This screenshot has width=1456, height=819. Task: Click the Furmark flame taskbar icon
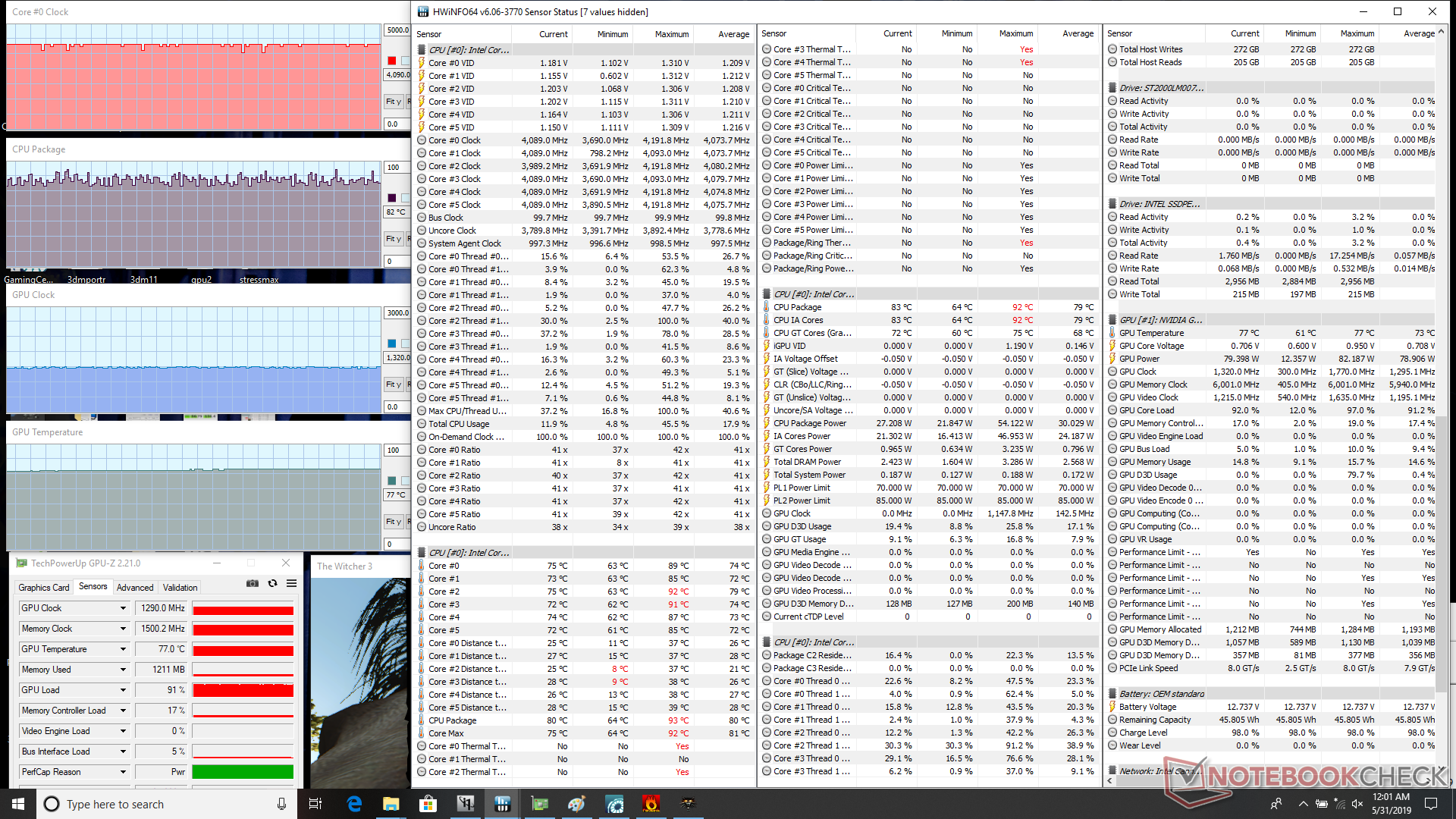coord(651,804)
